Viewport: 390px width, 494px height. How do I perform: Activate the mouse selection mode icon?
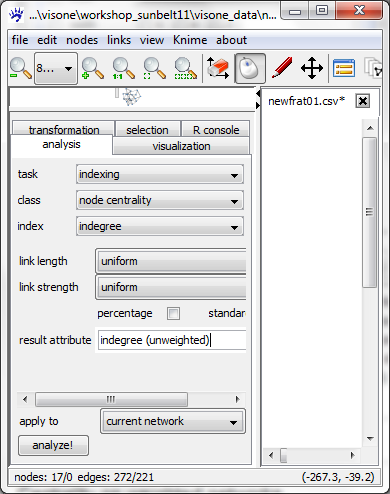pos(250,68)
